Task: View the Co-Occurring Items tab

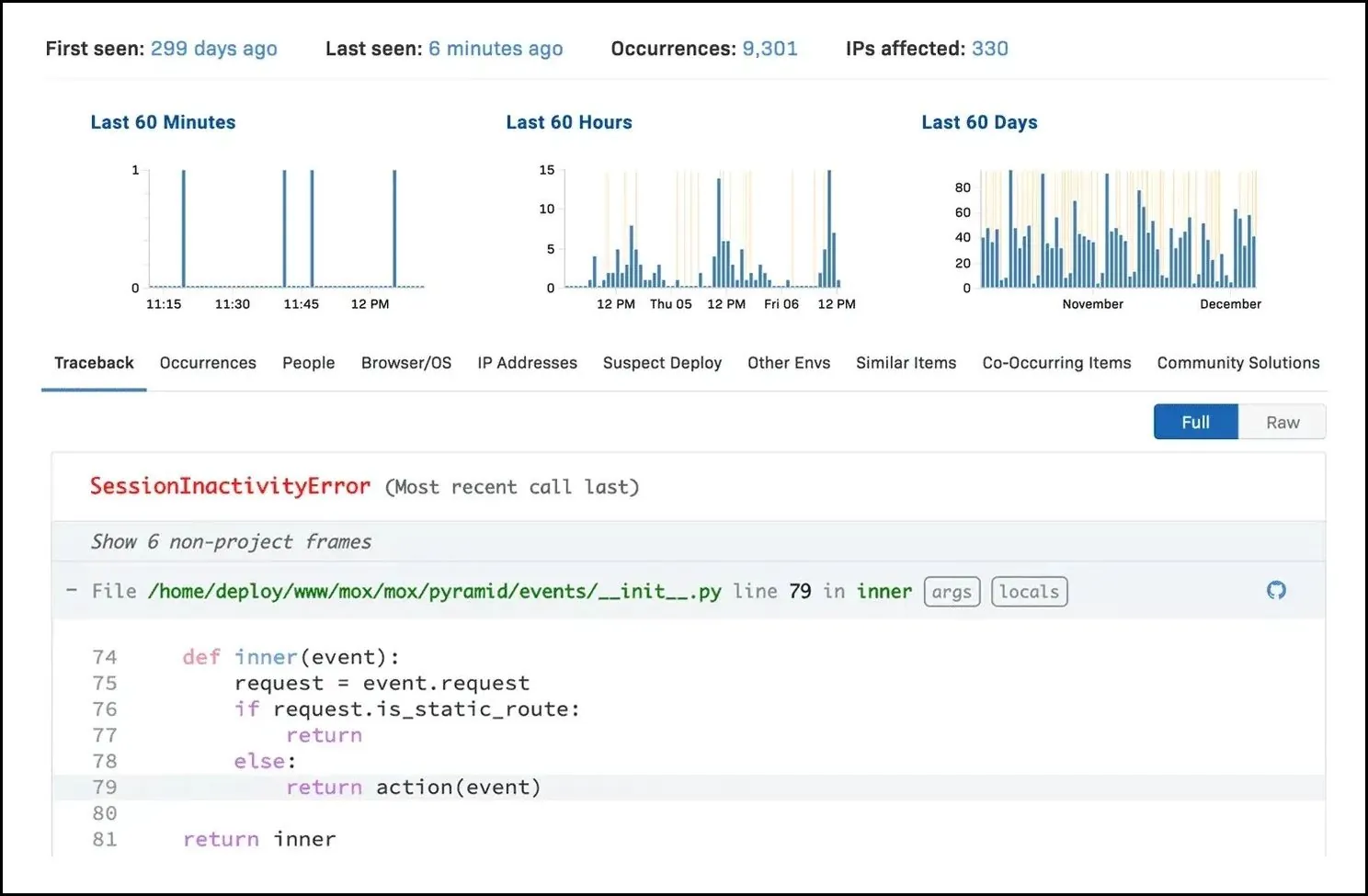Action: [x=1057, y=363]
